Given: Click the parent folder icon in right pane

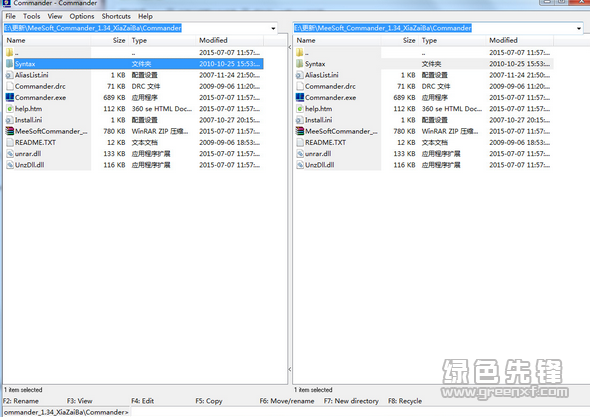Looking at the screenshot, I should point(300,53).
